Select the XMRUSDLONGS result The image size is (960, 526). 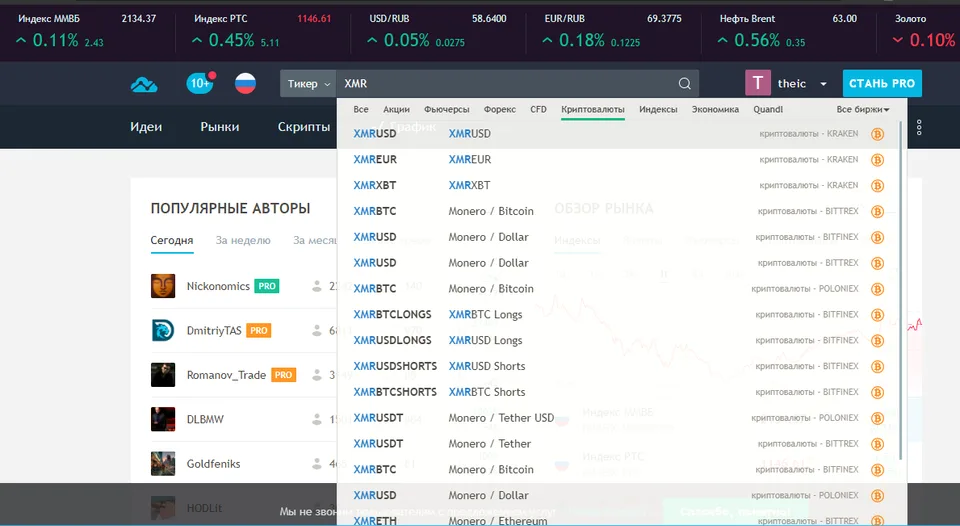pos(618,340)
